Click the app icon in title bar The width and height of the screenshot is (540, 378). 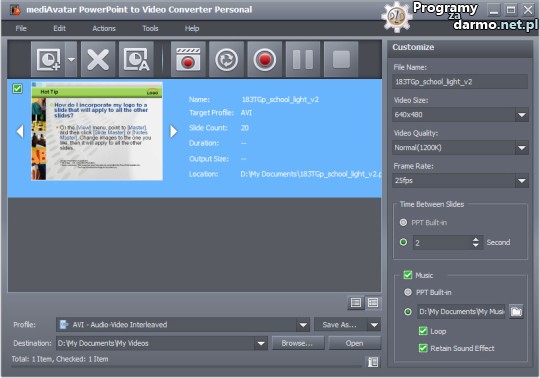point(15,10)
